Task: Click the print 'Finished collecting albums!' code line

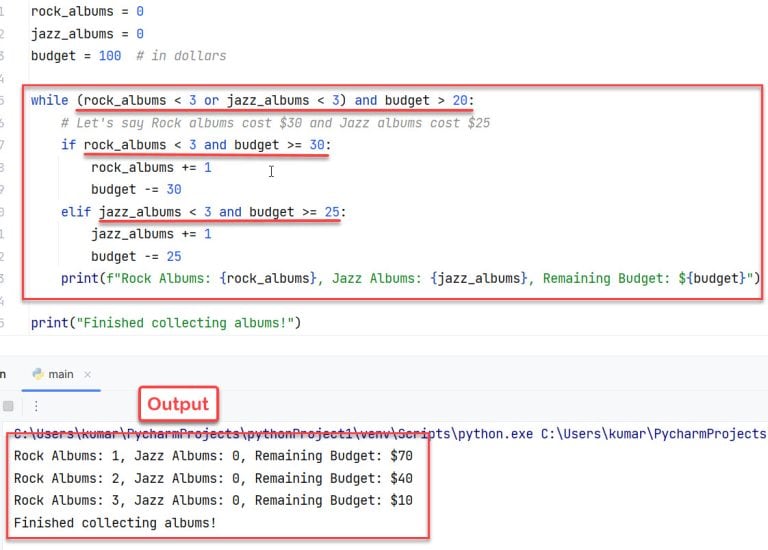Action: coord(166,323)
